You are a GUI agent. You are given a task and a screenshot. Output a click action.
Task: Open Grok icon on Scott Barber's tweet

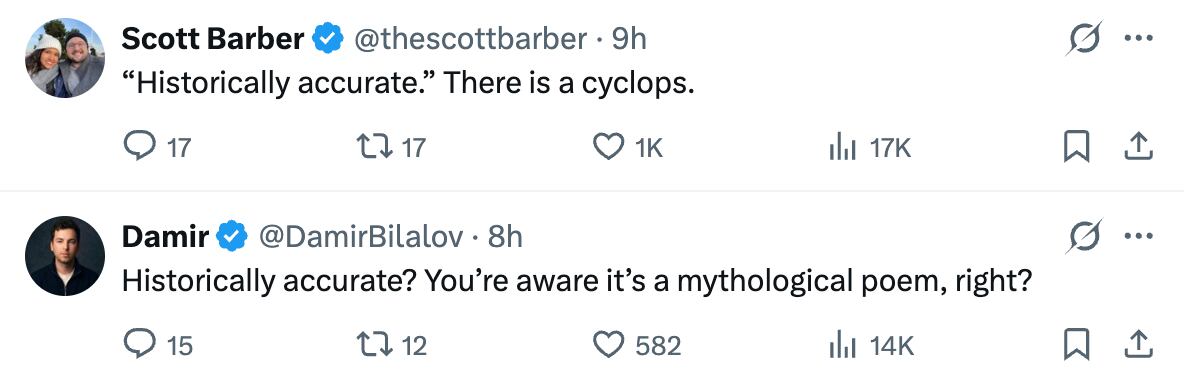click(x=1084, y=38)
